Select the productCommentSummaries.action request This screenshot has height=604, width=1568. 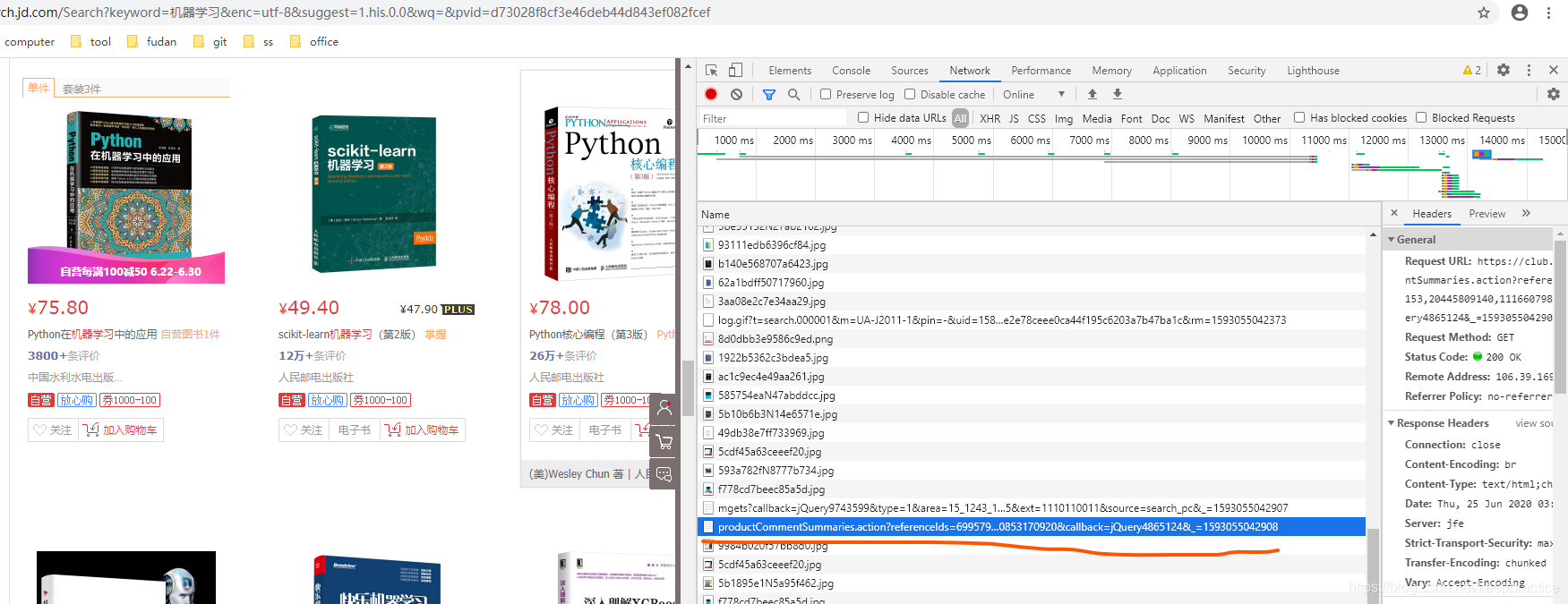pos(1032,527)
